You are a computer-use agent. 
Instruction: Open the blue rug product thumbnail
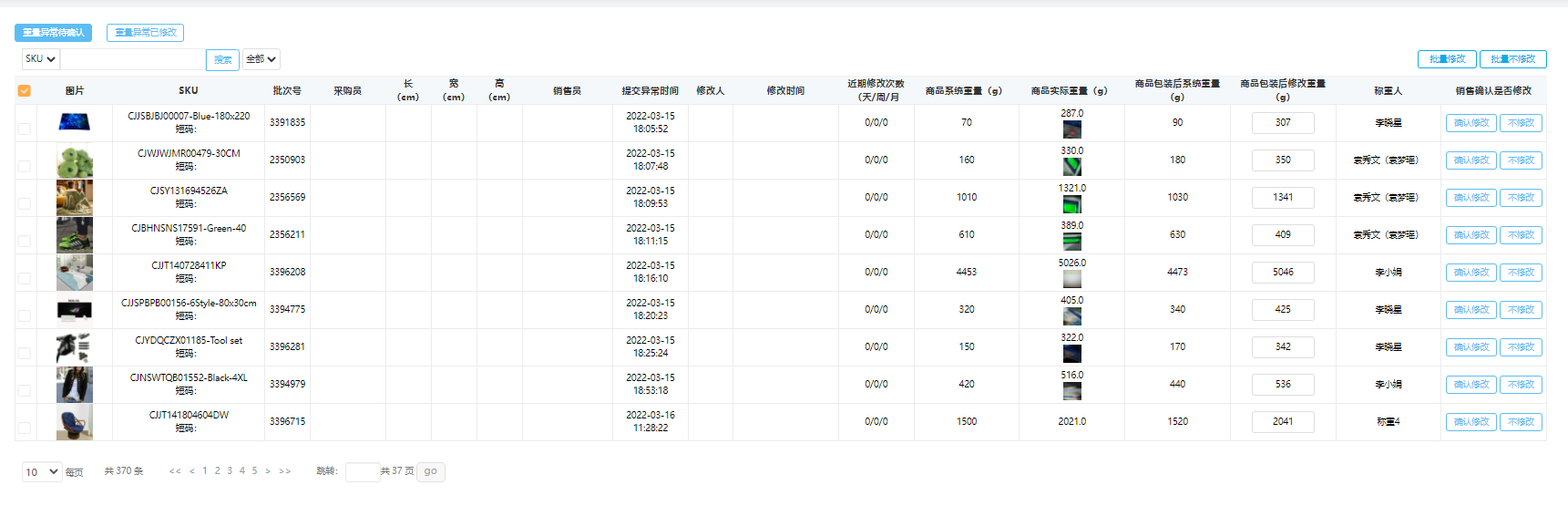pos(74,122)
